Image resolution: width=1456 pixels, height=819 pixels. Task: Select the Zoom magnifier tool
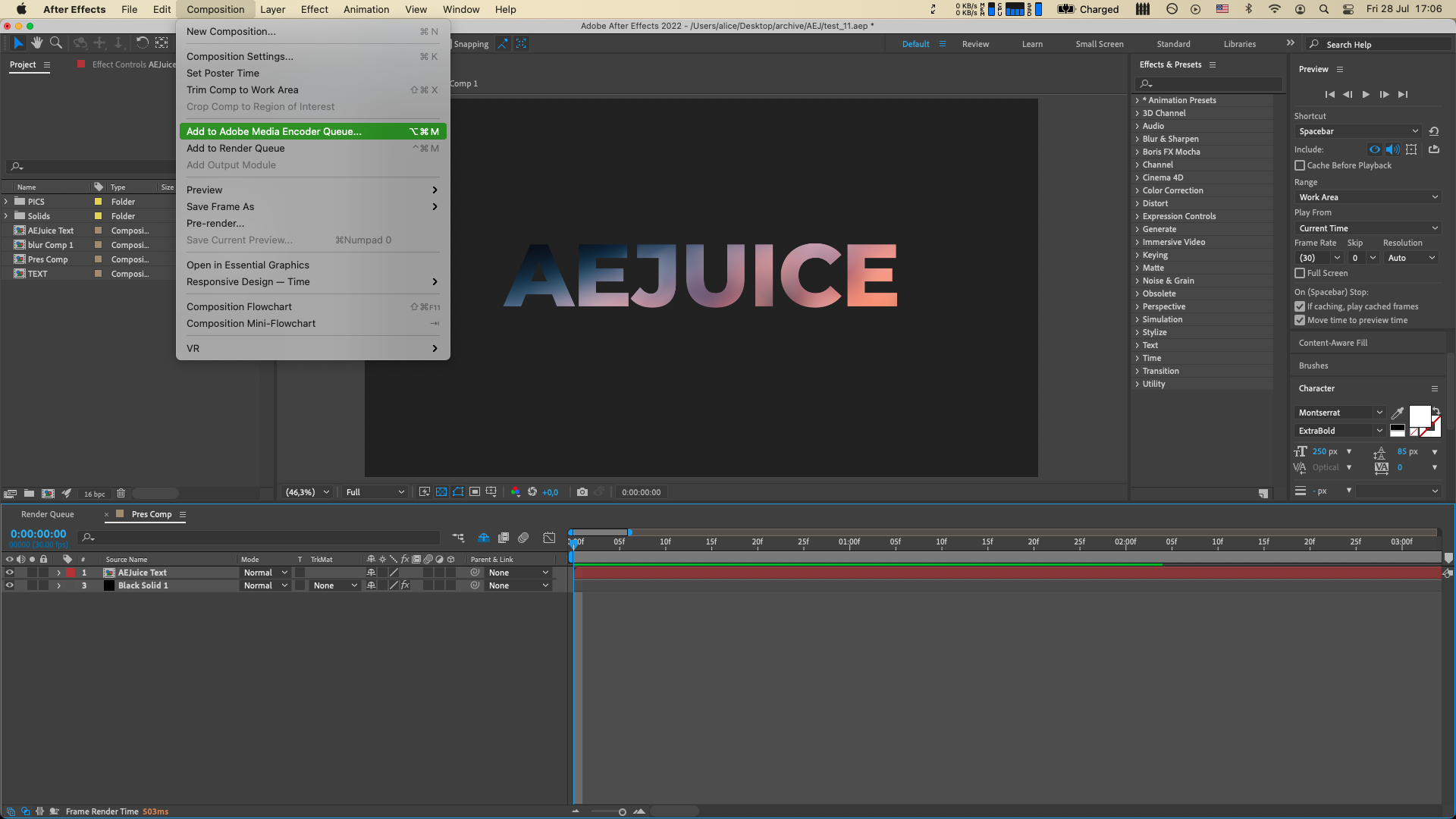pos(56,43)
